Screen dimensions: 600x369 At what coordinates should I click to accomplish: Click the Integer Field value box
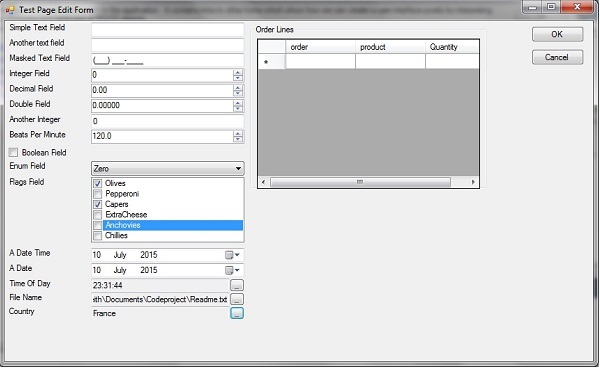tap(162, 75)
